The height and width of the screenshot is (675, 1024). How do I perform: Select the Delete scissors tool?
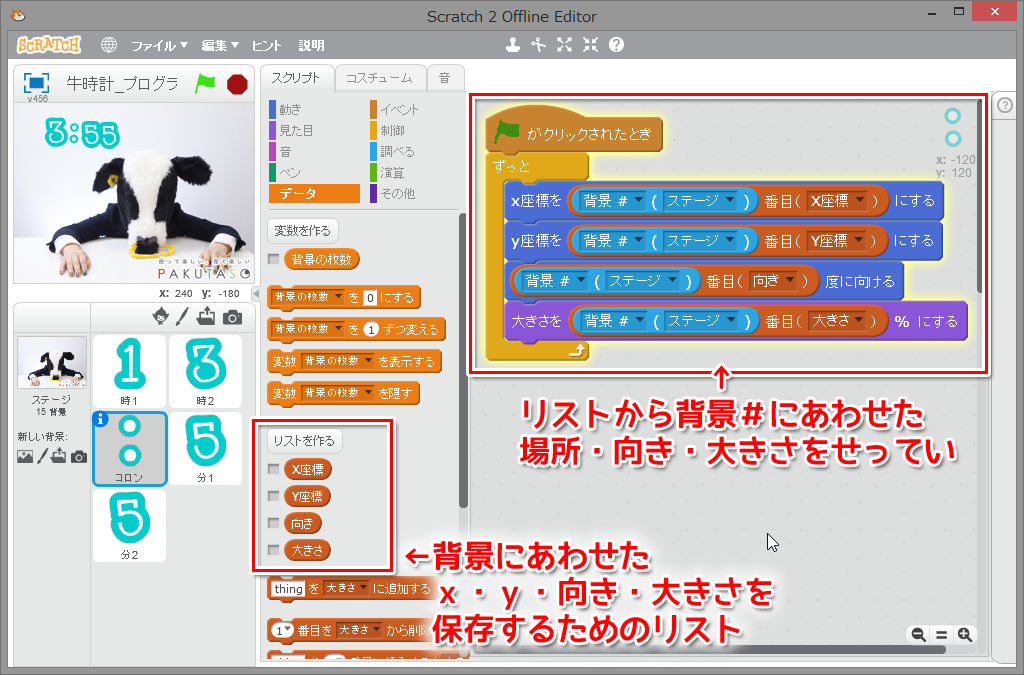[x=538, y=45]
